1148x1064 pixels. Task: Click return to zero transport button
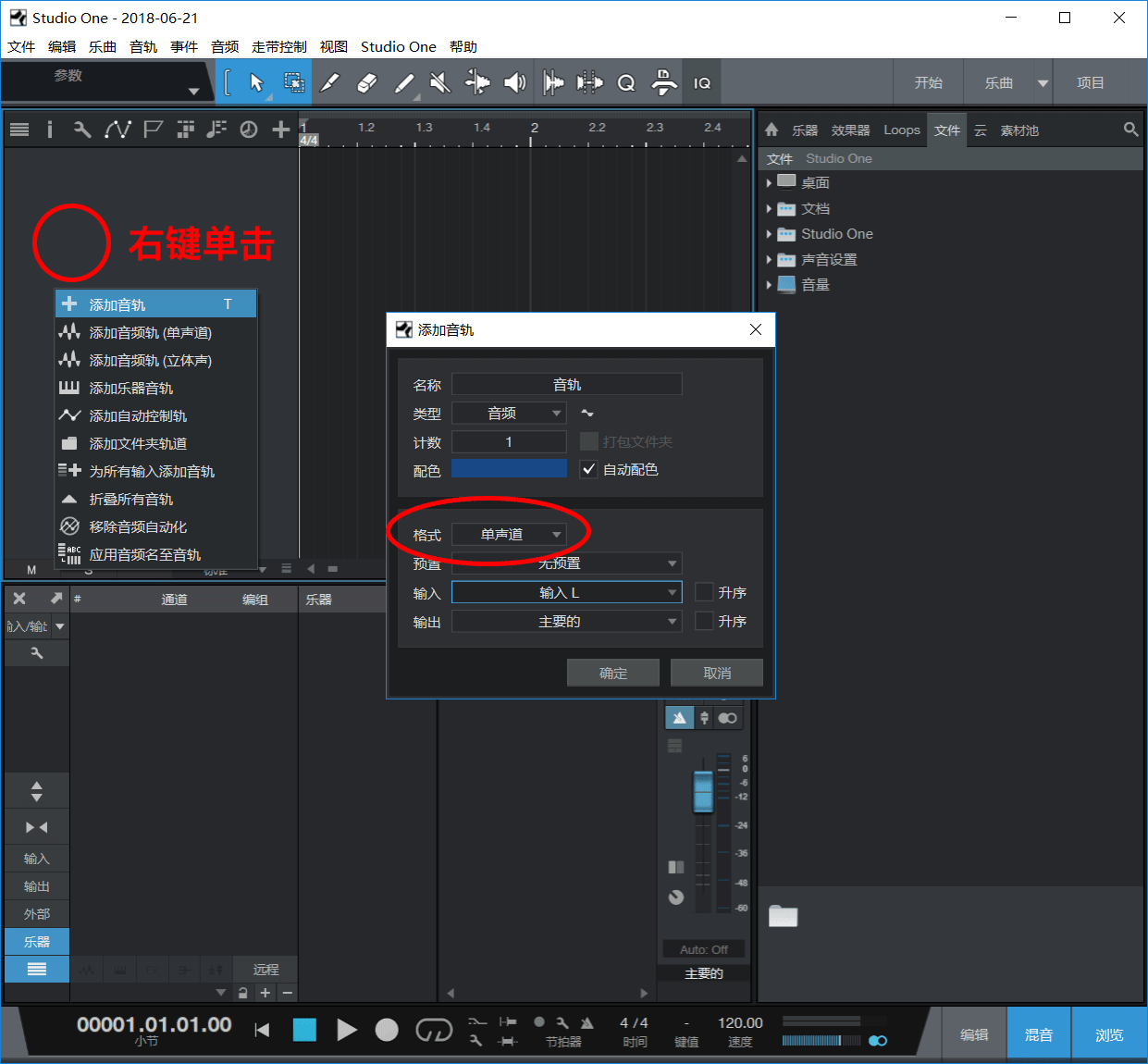click(x=263, y=1030)
